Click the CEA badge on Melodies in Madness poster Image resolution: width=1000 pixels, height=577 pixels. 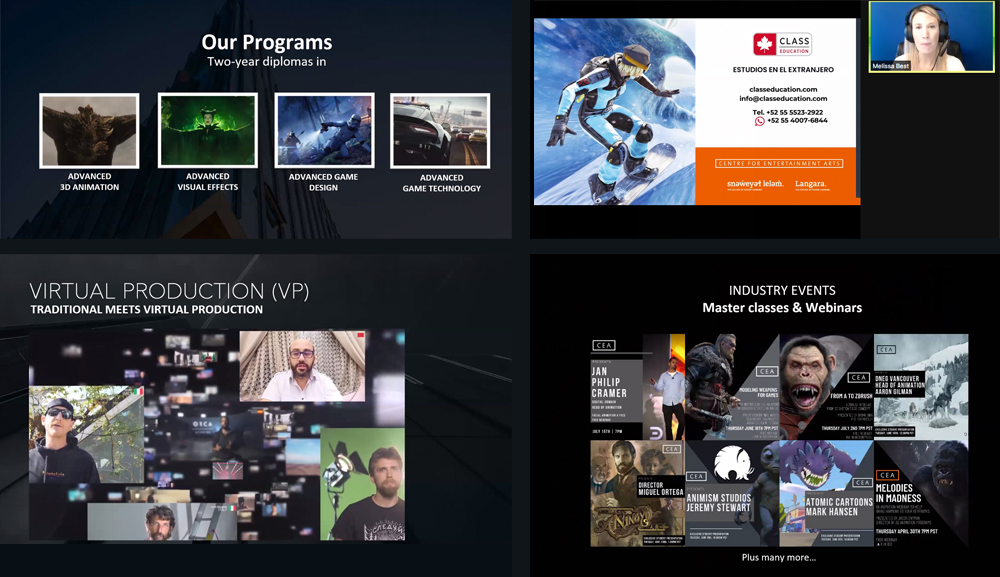888,475
